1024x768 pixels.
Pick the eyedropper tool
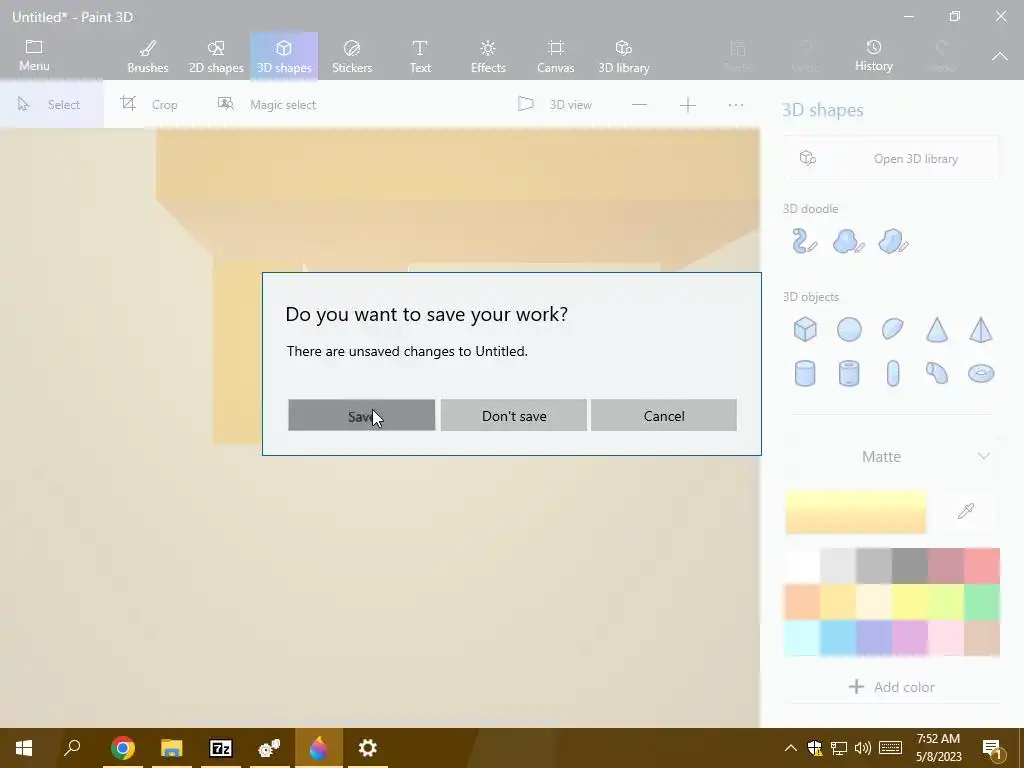click(x=966, y=511)
